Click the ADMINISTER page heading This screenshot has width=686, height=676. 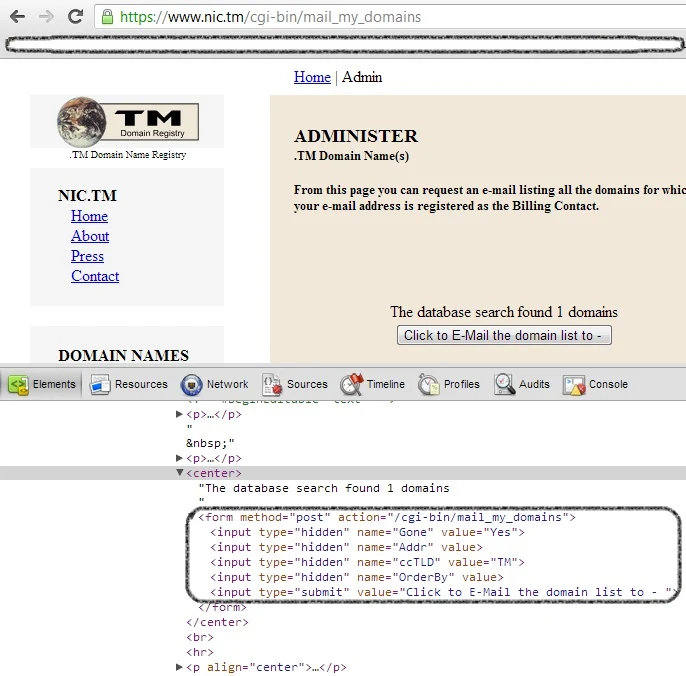point(356,136)
